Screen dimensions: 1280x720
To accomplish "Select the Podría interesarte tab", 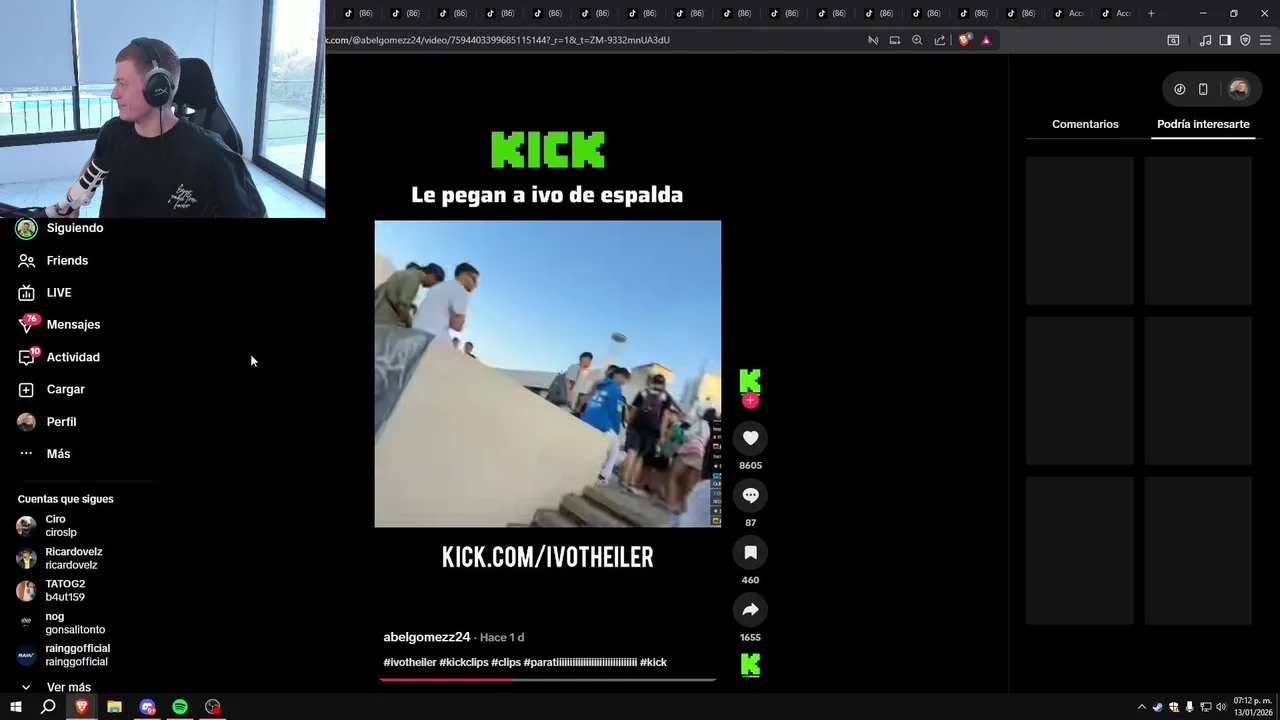I will (x=1203, y=124).
